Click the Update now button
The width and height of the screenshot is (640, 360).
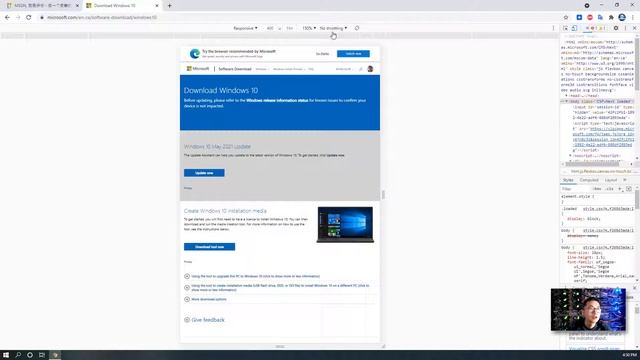[x=204, y=173]
